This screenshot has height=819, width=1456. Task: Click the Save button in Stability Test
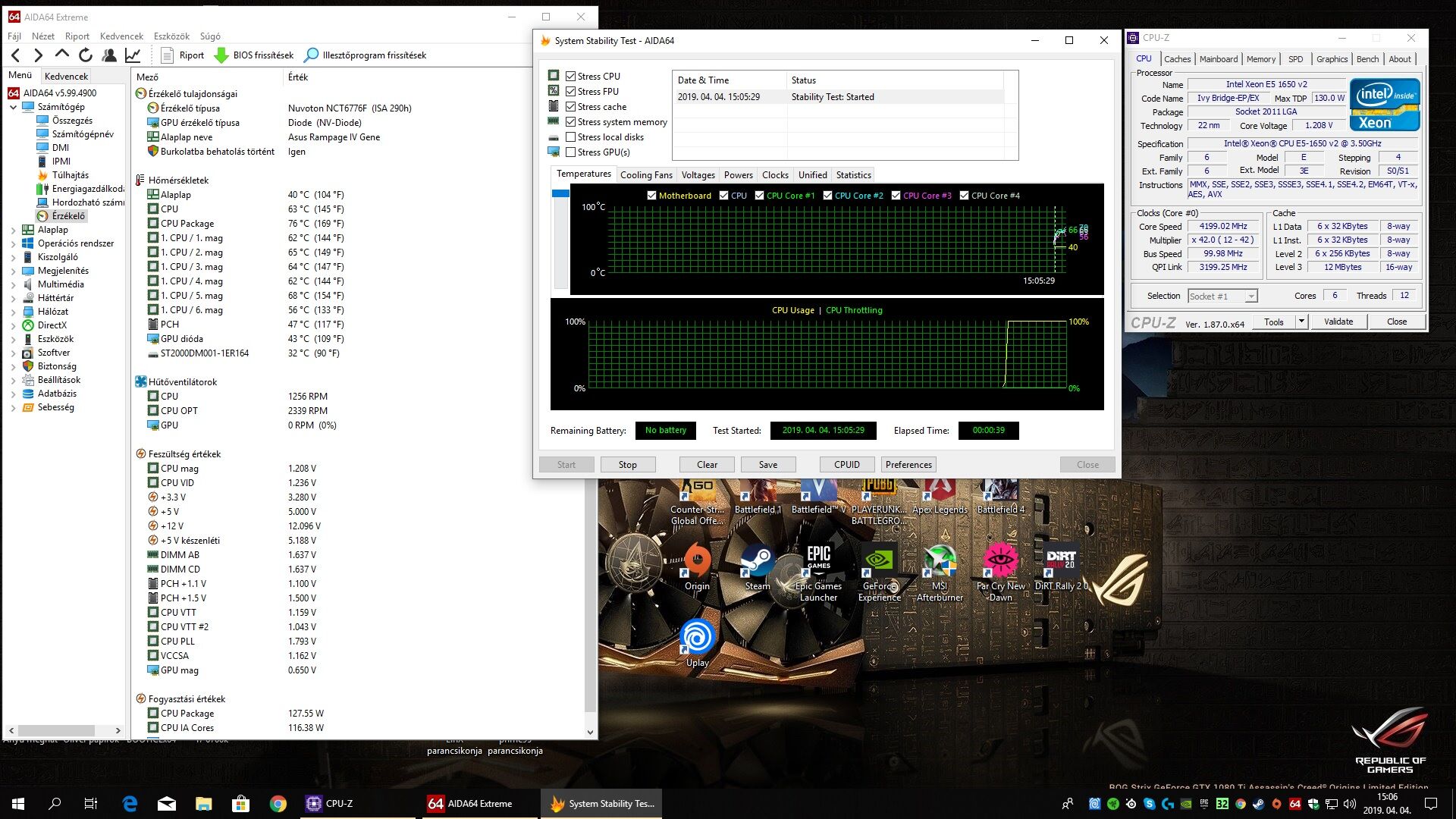[767, 464]
